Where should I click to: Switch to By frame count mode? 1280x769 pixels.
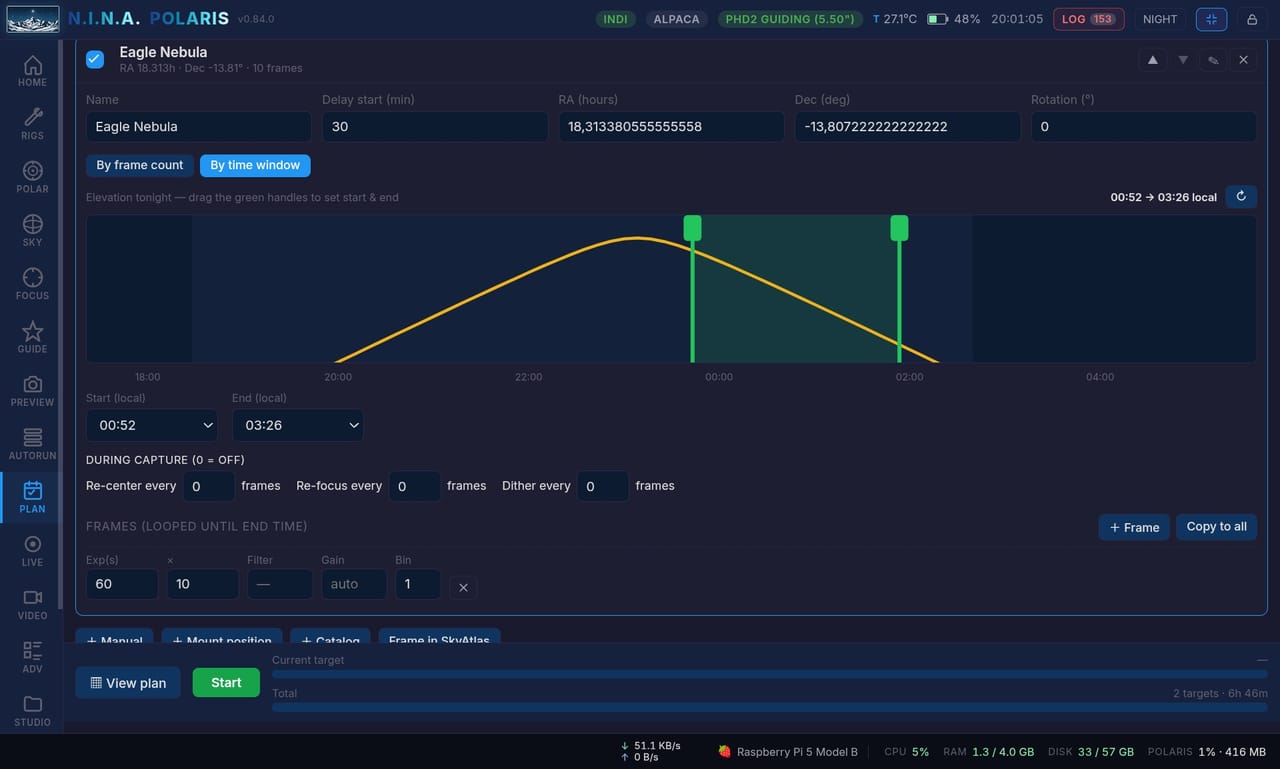point(140,165)
